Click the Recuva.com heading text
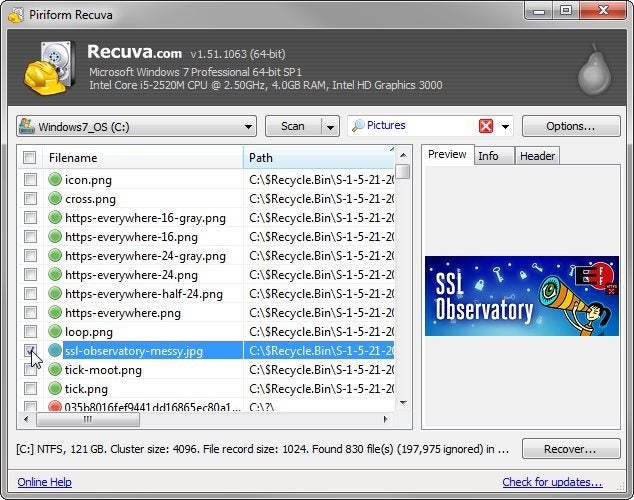Viewport: 634px width, 500px height. 134,53
